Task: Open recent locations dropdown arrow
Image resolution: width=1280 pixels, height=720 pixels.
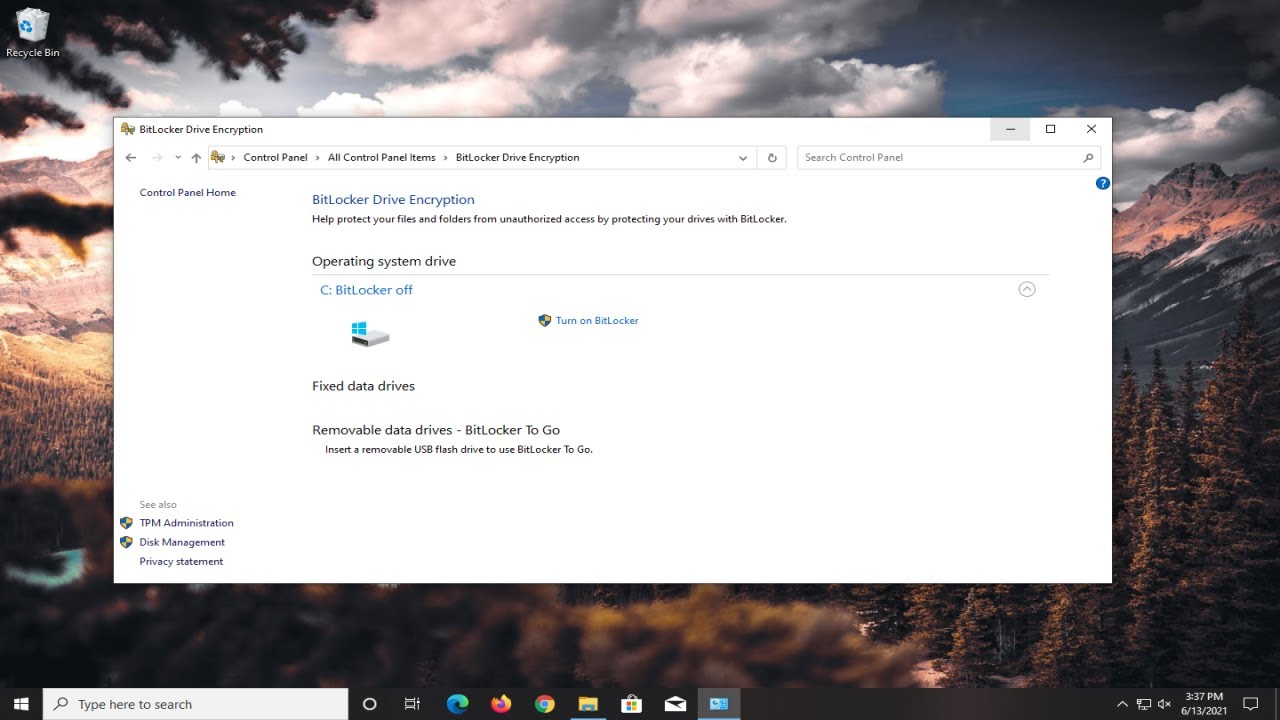Action: 178,158
